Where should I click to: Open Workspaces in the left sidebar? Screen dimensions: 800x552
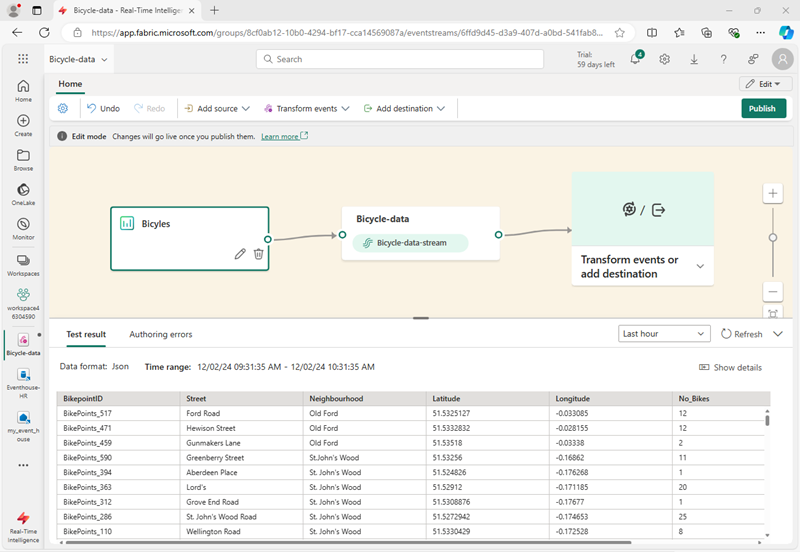tap(23, 265)
